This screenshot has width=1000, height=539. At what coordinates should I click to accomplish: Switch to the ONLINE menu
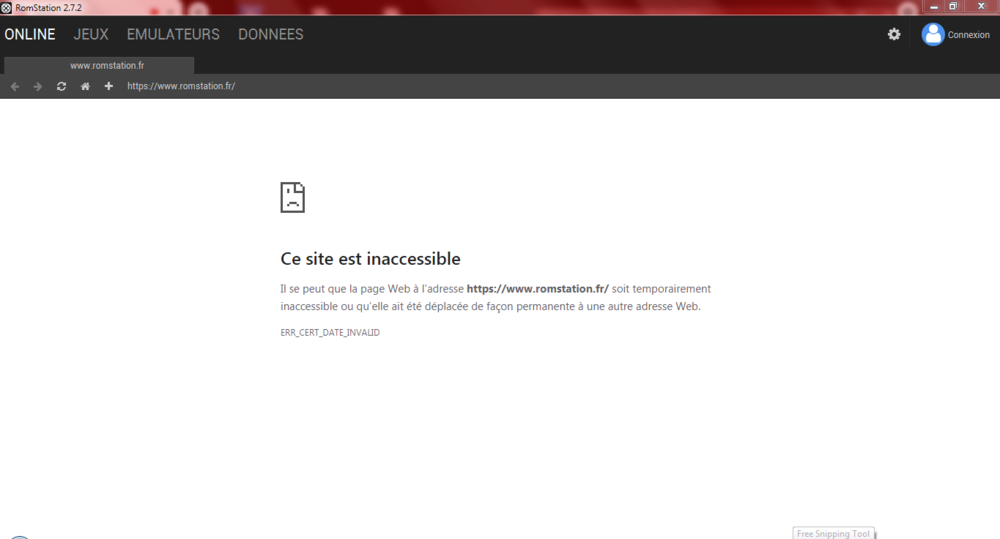tap(30, 34)
